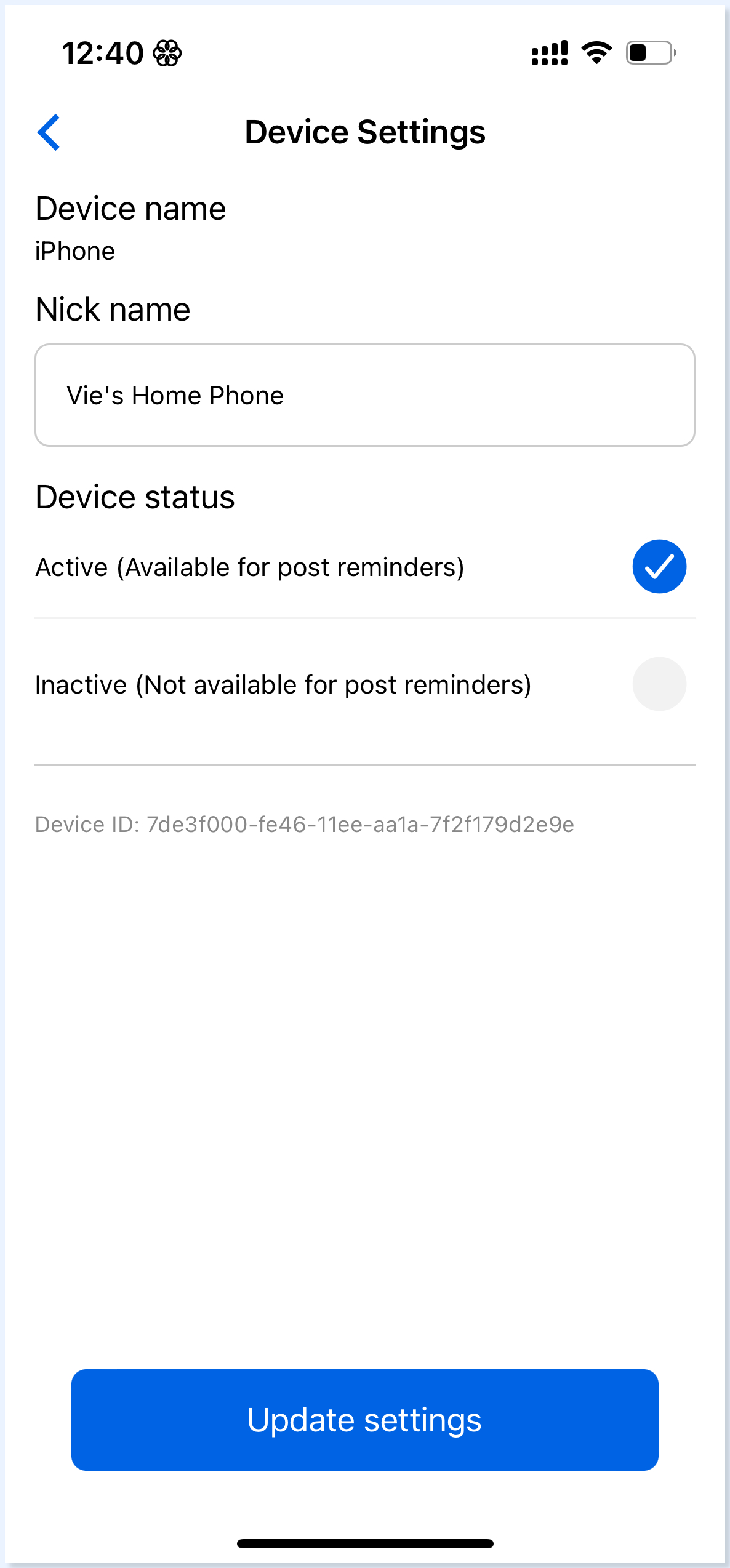
Task: Tap the Device ID text line
Action: click(x=305, y=825)
